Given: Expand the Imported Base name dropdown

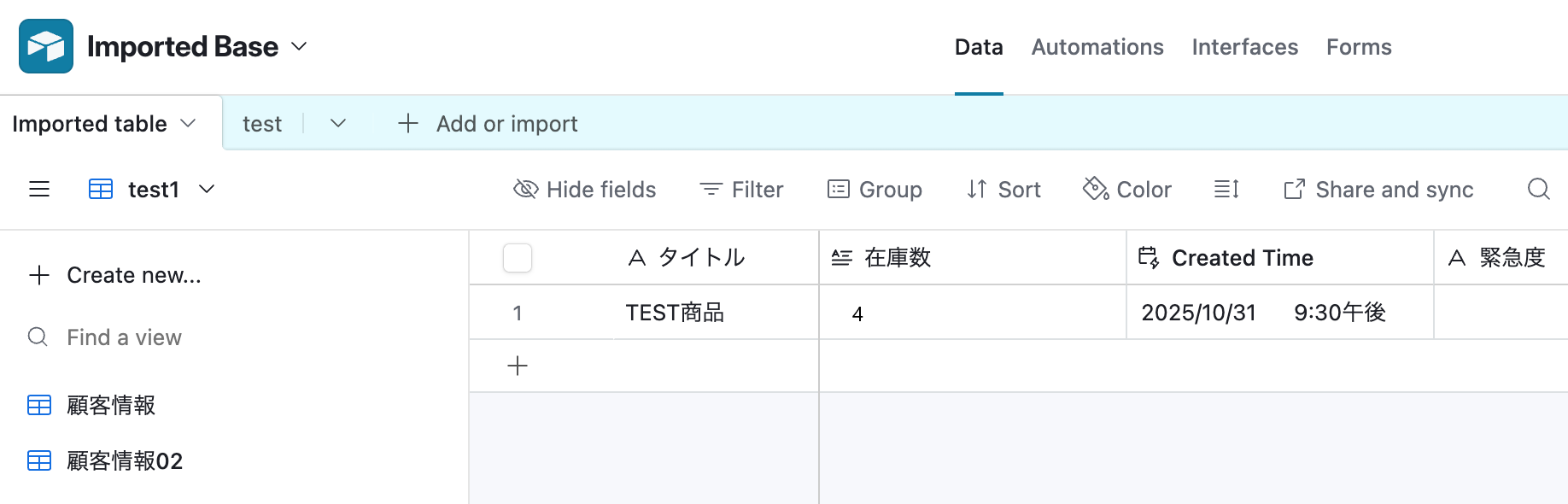Looking at the screenshot, I should click(299, 46).
